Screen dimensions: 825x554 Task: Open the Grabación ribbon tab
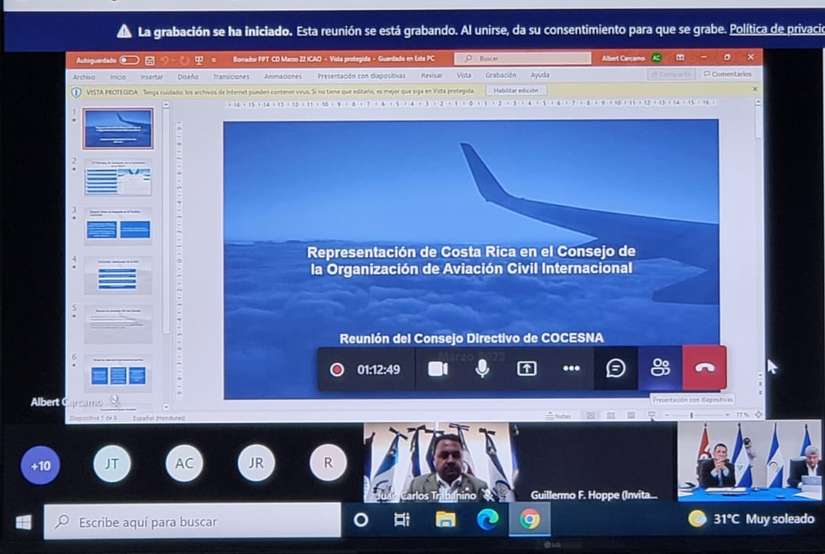pos(500,75)
